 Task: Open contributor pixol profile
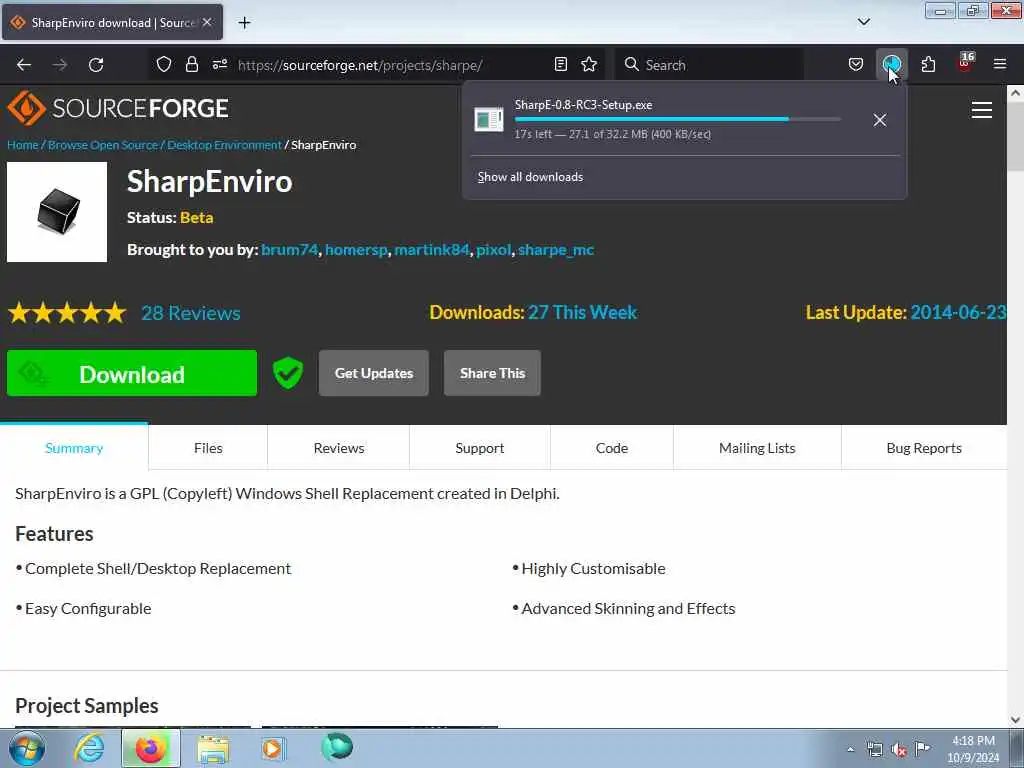(494, 249)
